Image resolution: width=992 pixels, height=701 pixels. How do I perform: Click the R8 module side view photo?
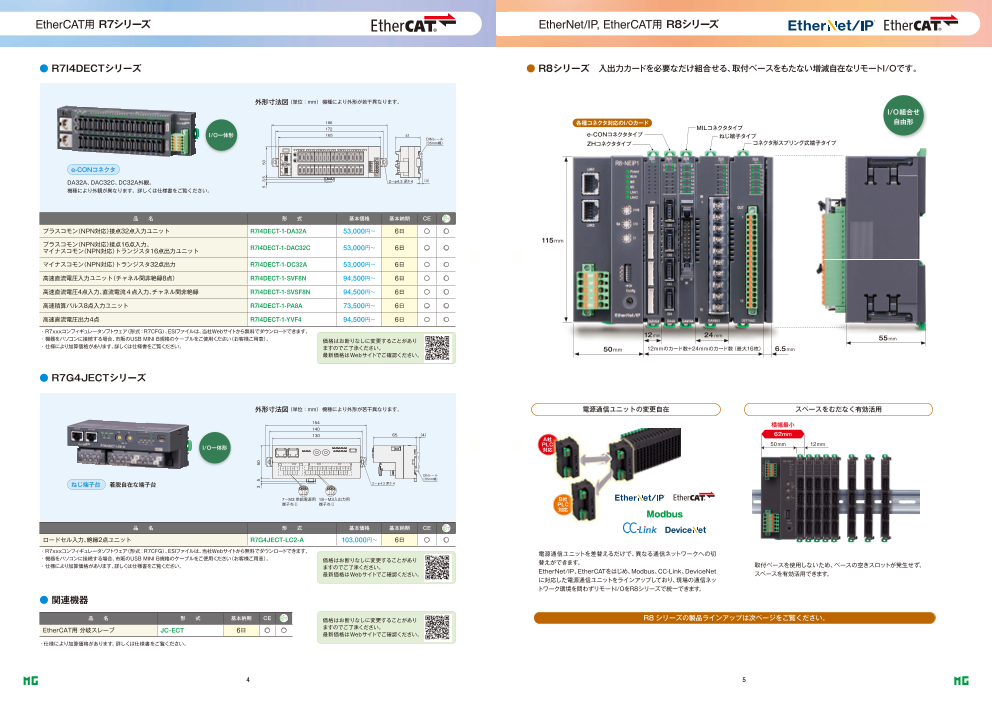[x=874, y=240]
